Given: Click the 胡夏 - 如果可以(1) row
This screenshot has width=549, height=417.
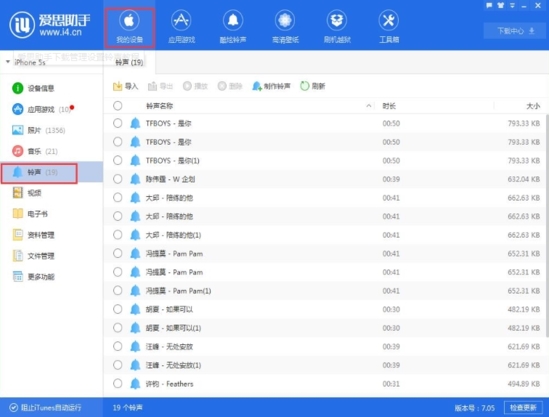Looking at the screenshot, I should click(325, 328).
